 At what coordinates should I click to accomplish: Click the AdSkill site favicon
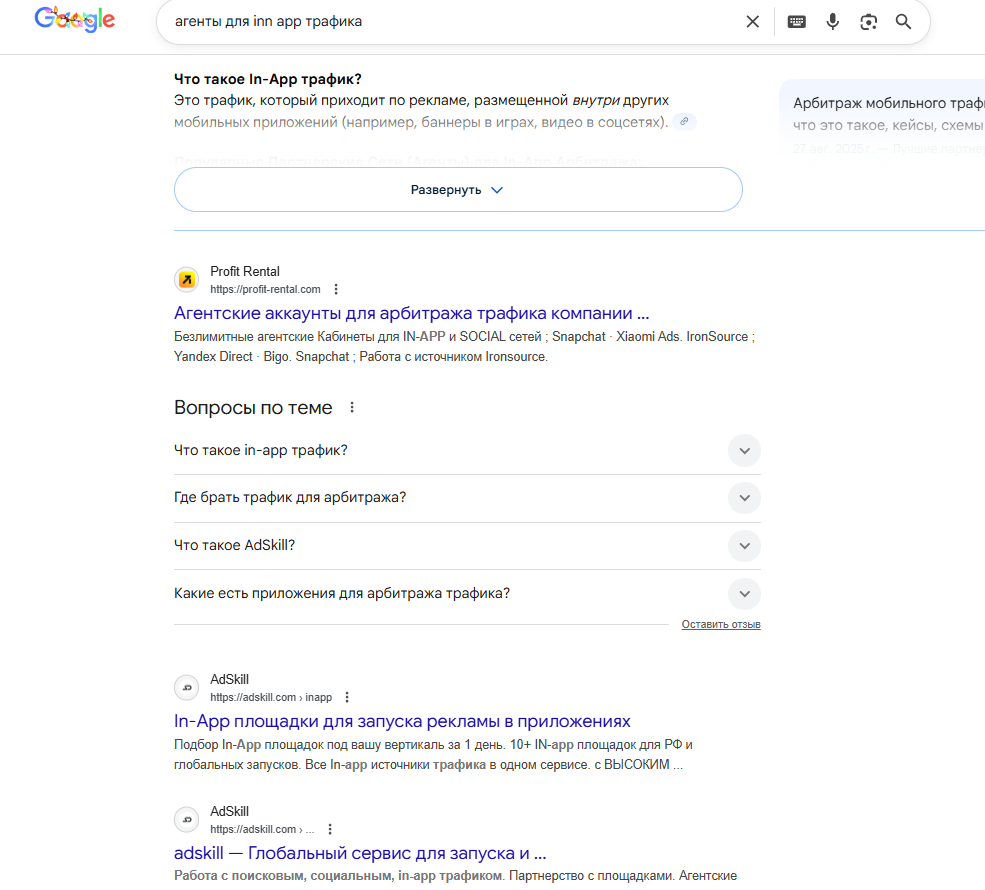pyautogui.click(x=186, y=688)
